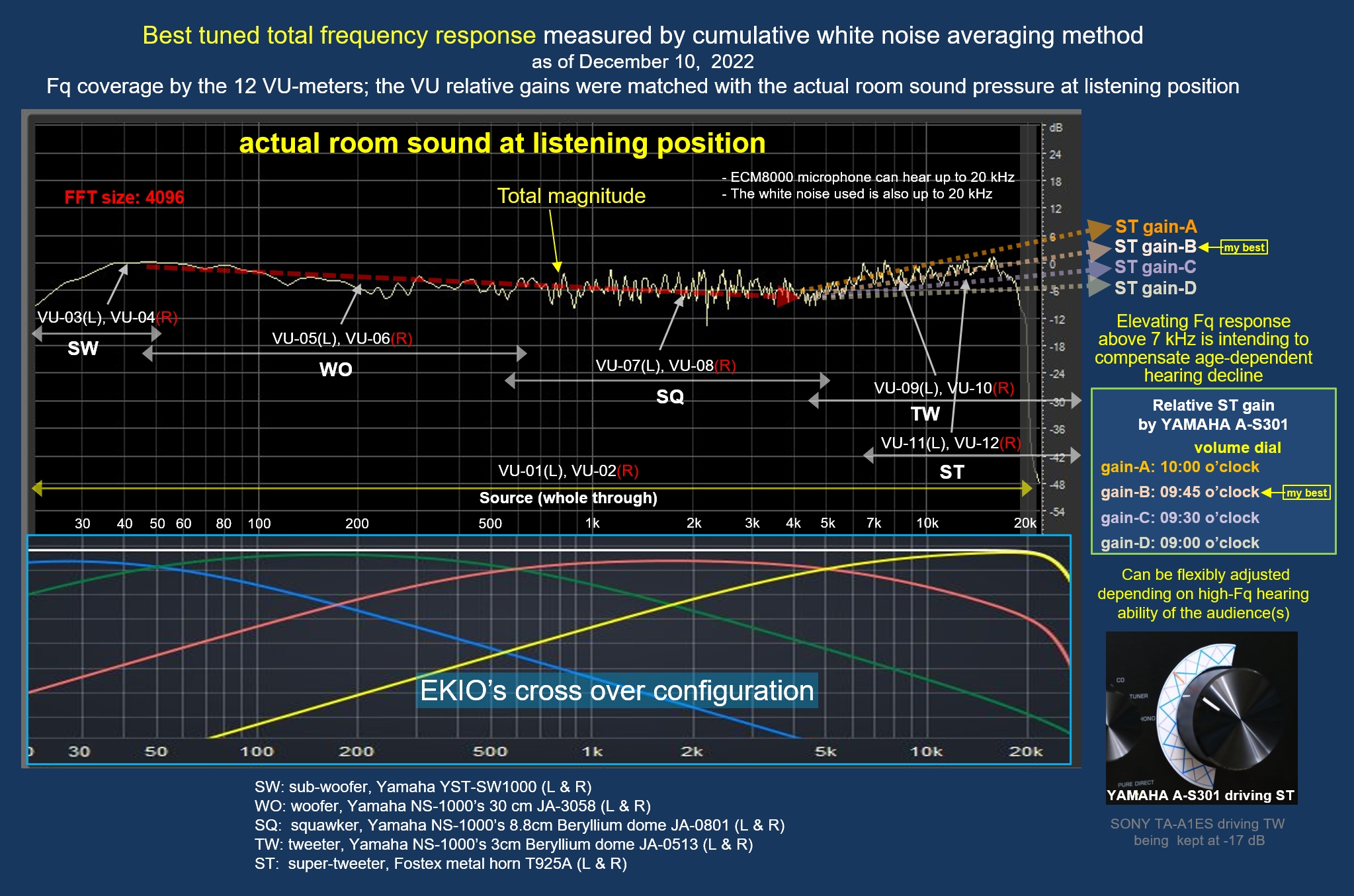
Task: Select the purple "ST gain-C" label
Action: pos(1155,267)
